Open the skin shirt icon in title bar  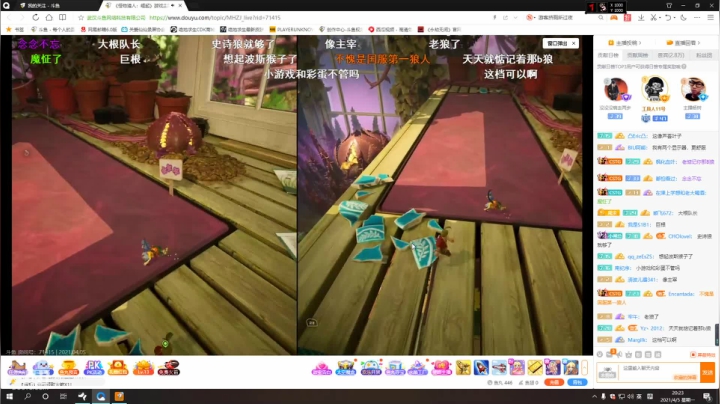click(669, 6)
